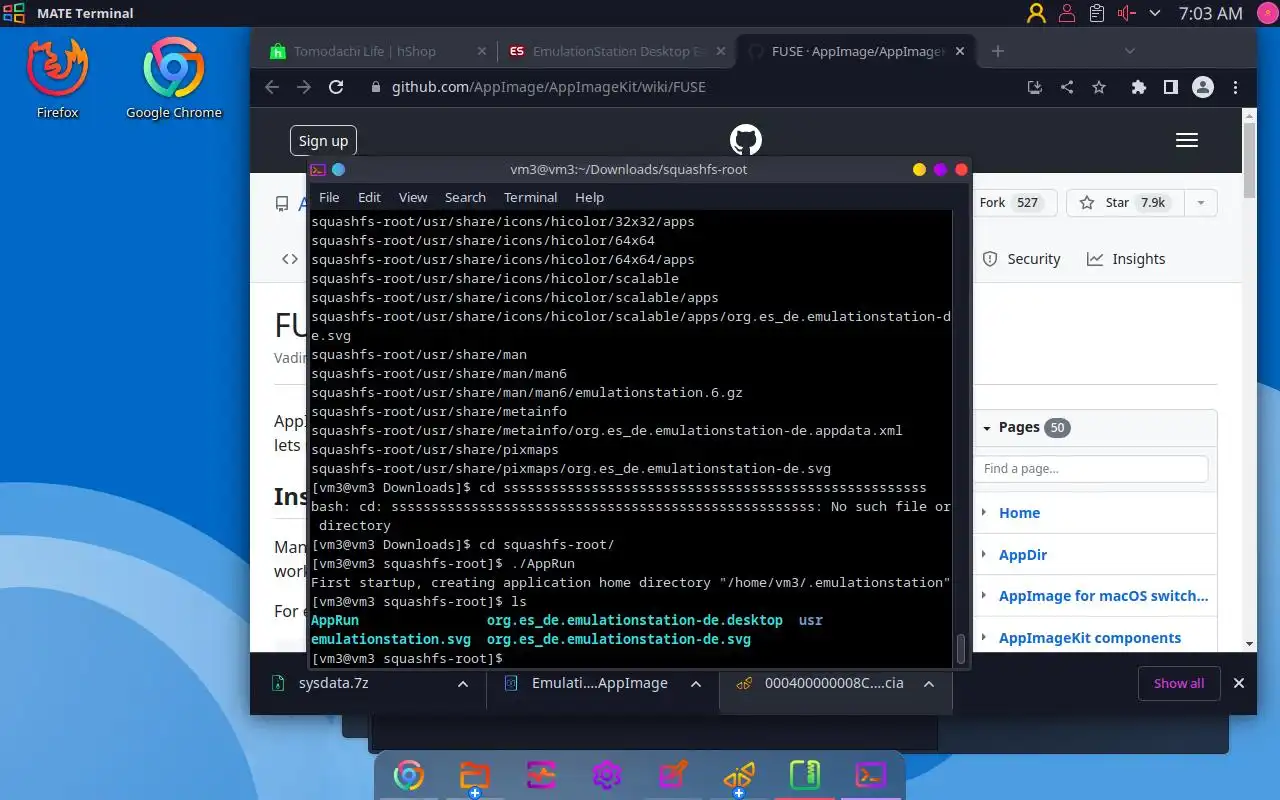Click Chrome's install app icon
The image size is (1280, 800).
coord(1035,87)
